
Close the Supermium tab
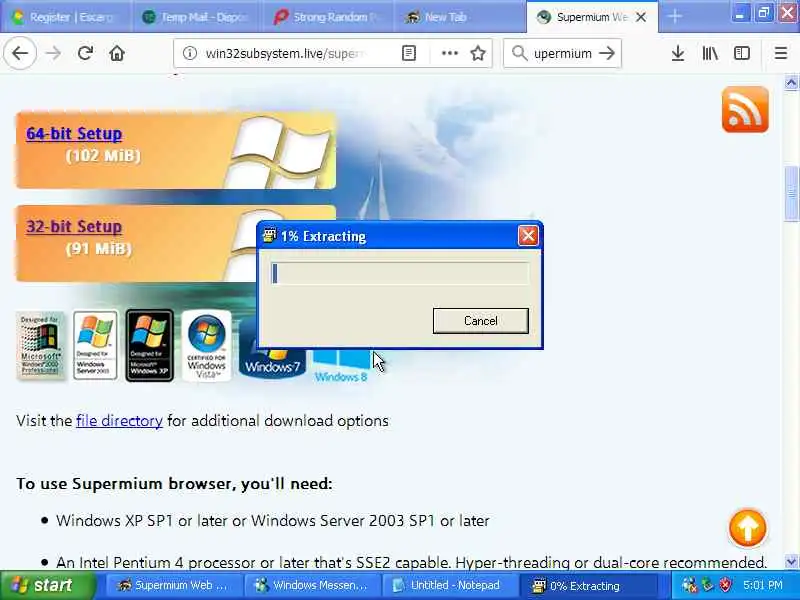click(641, 17)
